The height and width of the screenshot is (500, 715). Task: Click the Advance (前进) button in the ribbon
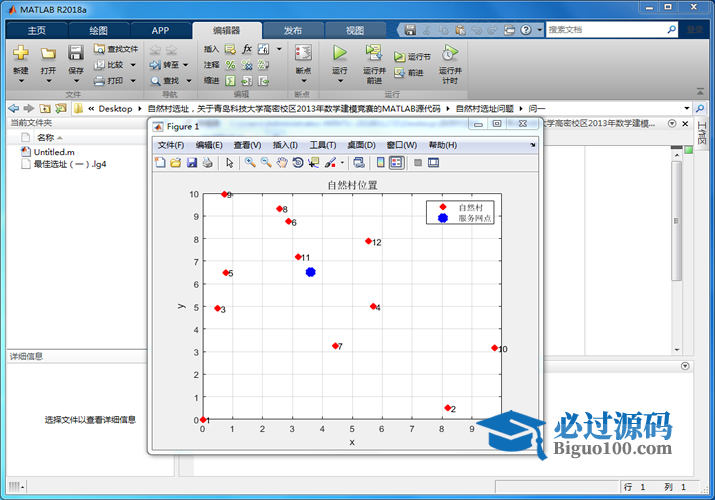pyautogui.click(x=409, y=72)
